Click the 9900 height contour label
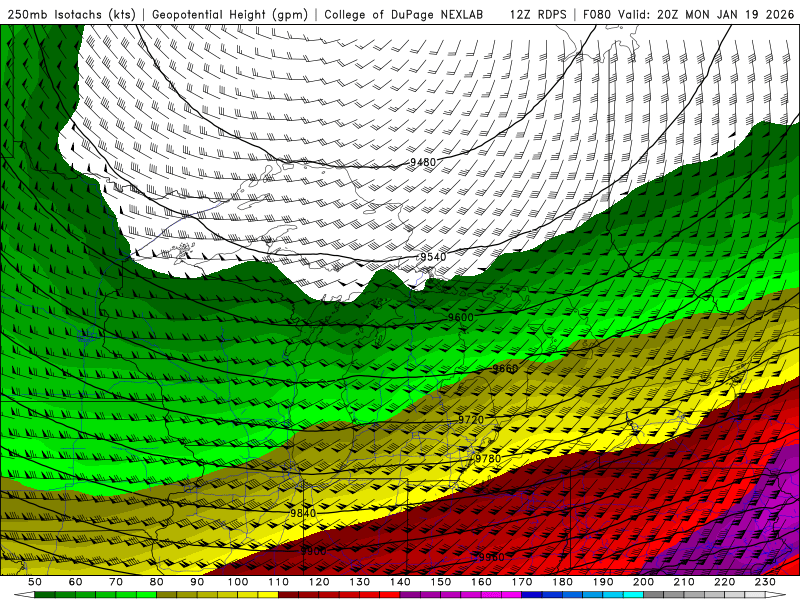 click(313, 551)
